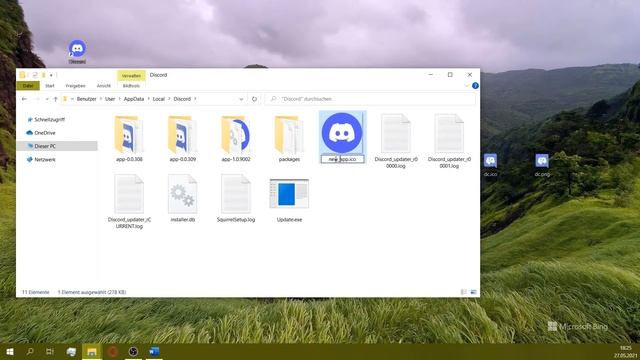Select the SquirrelSetup.log file
This screenshot has height=360, width=640.
236,198
